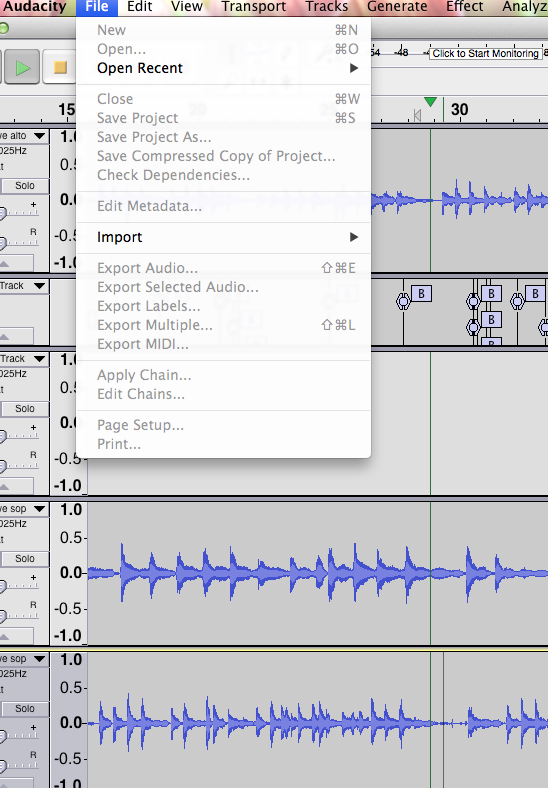Toggle Solo on the lower sop track
The height and width of the screenshot is (788, 548).
tap(25, 709)
